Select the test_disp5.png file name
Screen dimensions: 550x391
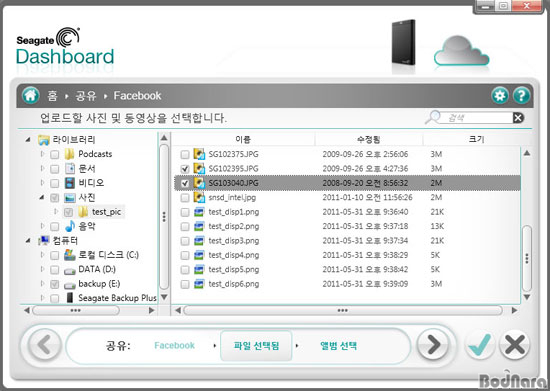pos(234,270)
